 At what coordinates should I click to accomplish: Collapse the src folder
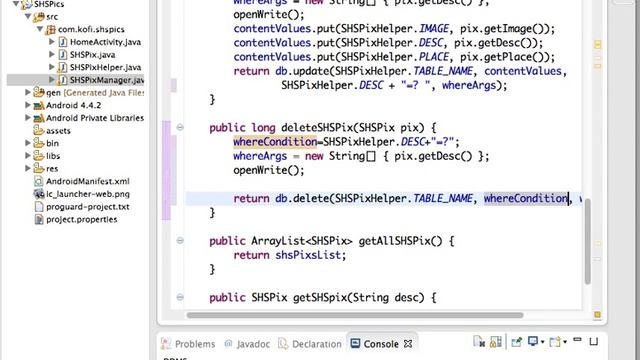(x=28, y=17)
